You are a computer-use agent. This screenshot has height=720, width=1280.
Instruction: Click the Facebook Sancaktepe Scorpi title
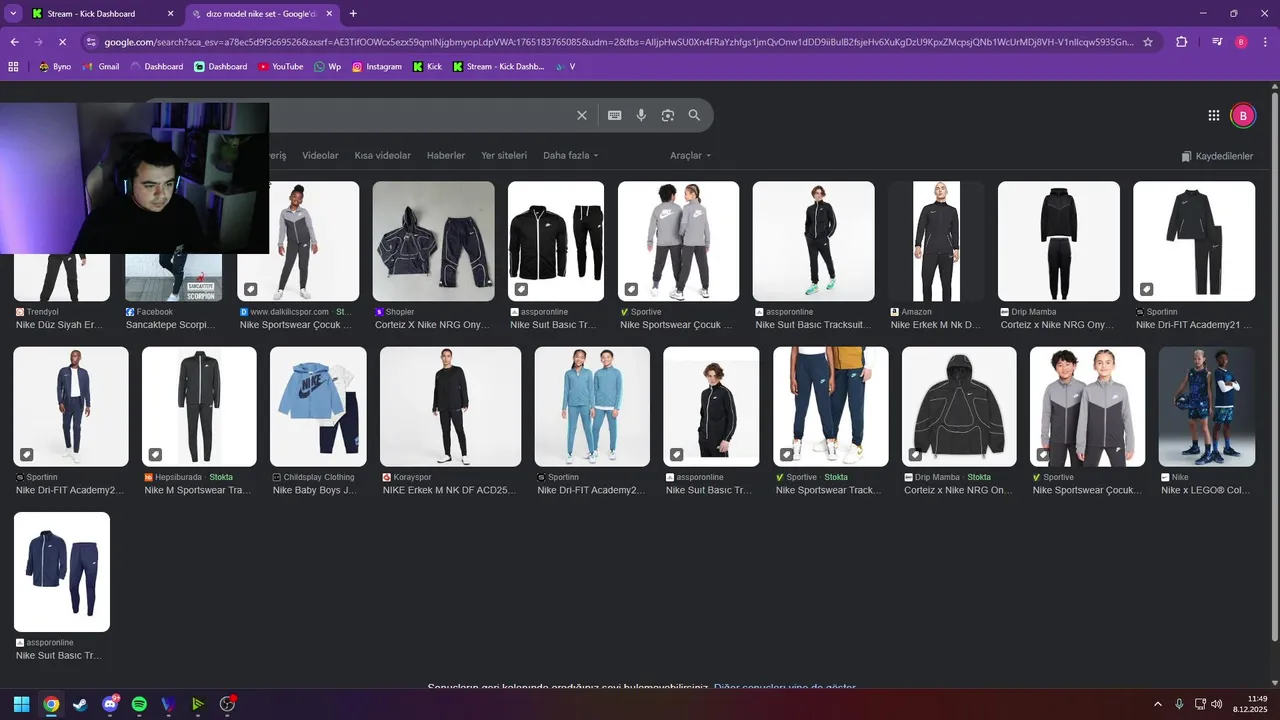tap(170, 325)
